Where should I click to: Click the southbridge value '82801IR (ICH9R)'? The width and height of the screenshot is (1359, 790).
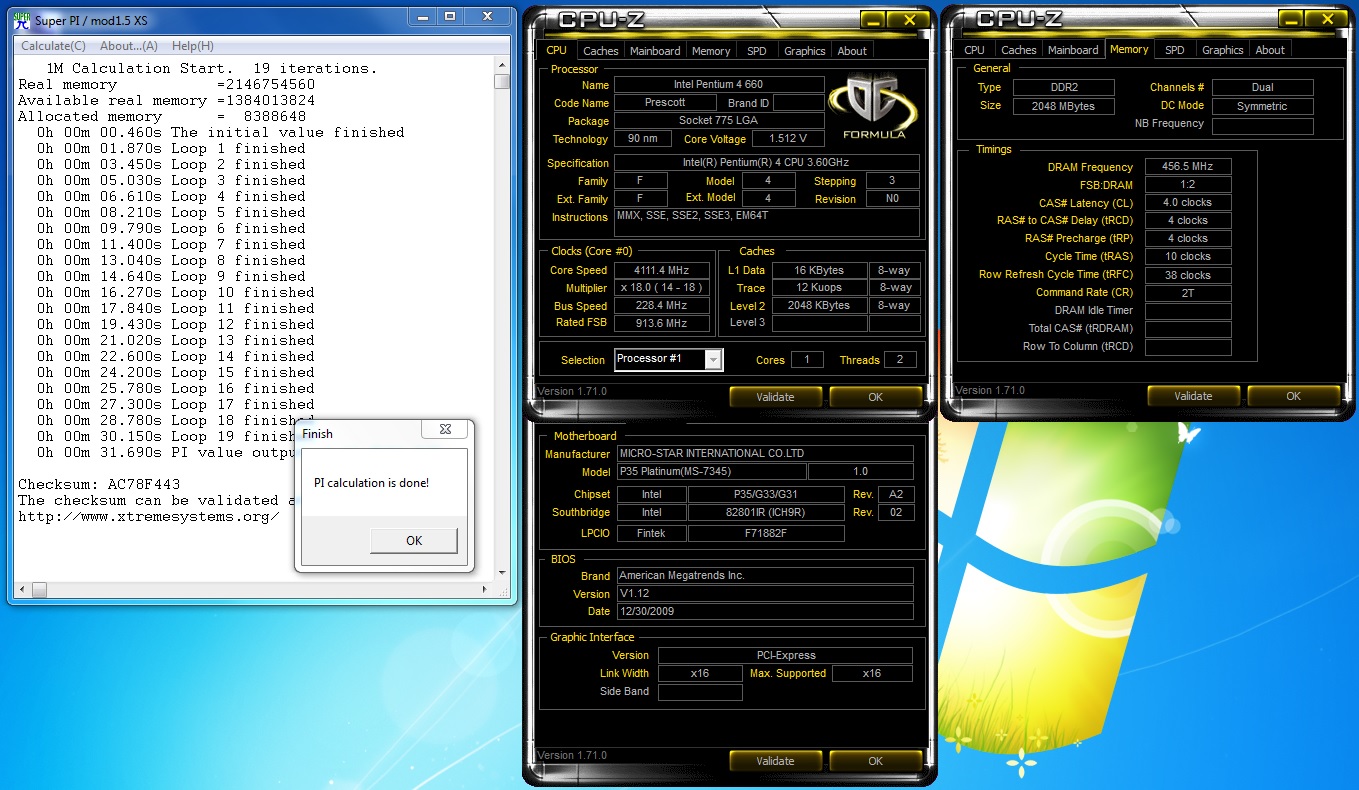click(766, 512)
